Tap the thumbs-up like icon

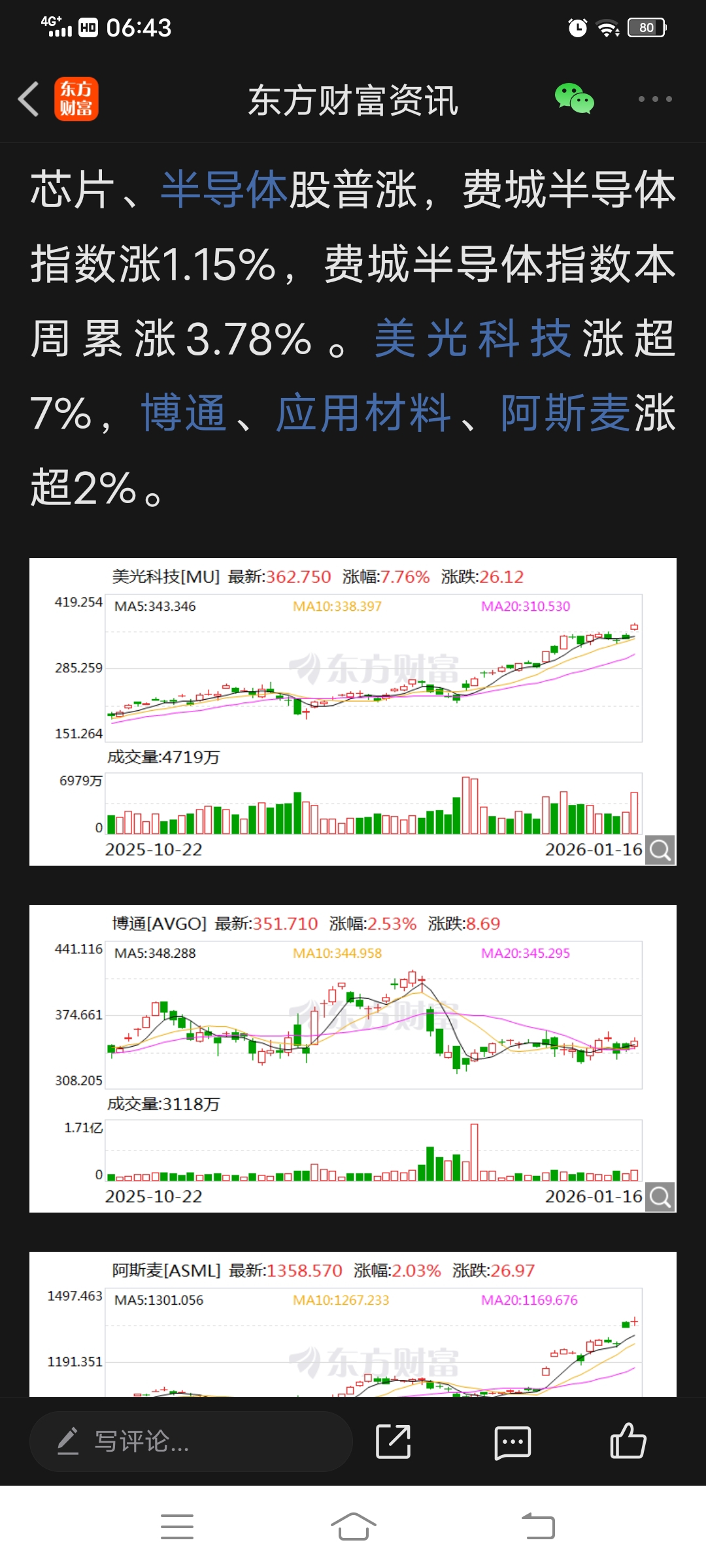[628, 1441]
